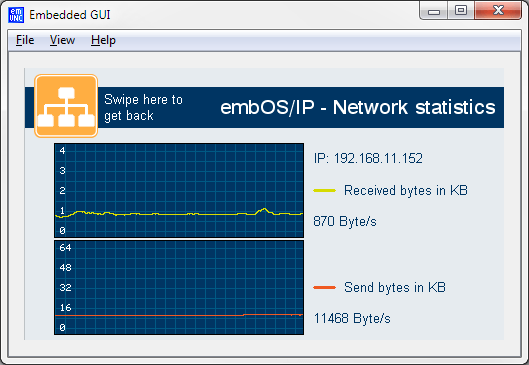Click the Received bytes in KB label

[406, 191]
